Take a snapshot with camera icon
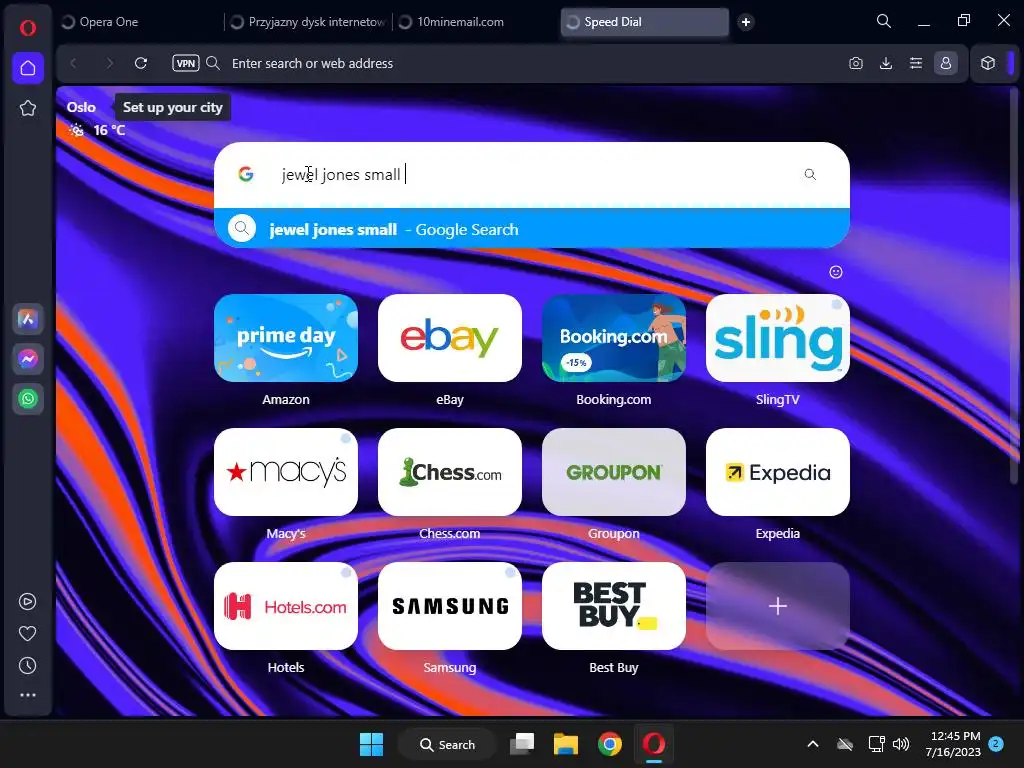This screenshot has width=1024, height=768. pyautogui.click(x=856, y=63)
